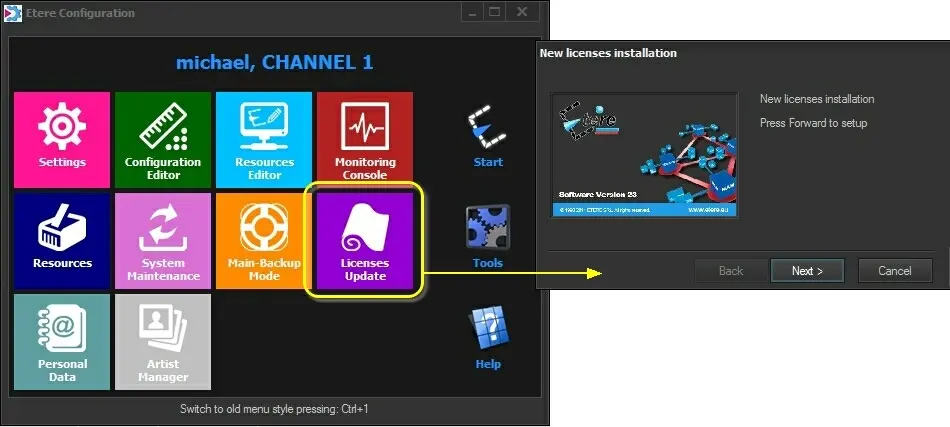Click the Etere logo in title bar
Screen dimensions: 950x427
pyautogui.click(x=14, y=13)
